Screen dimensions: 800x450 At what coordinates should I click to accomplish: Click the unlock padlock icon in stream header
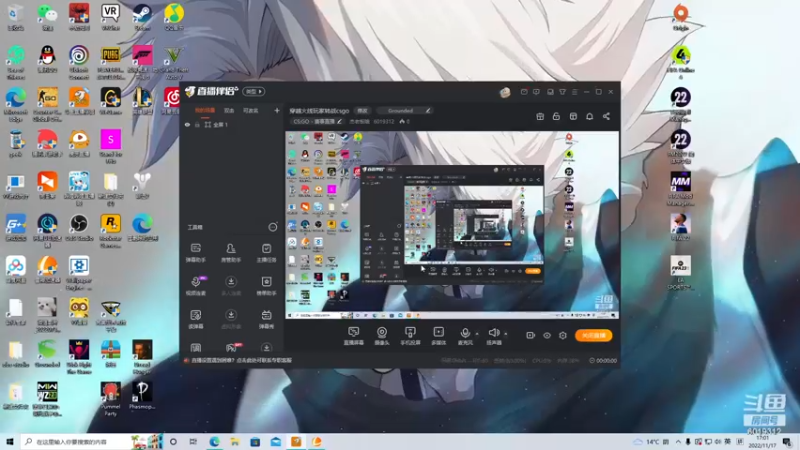(x=556, y=116)
